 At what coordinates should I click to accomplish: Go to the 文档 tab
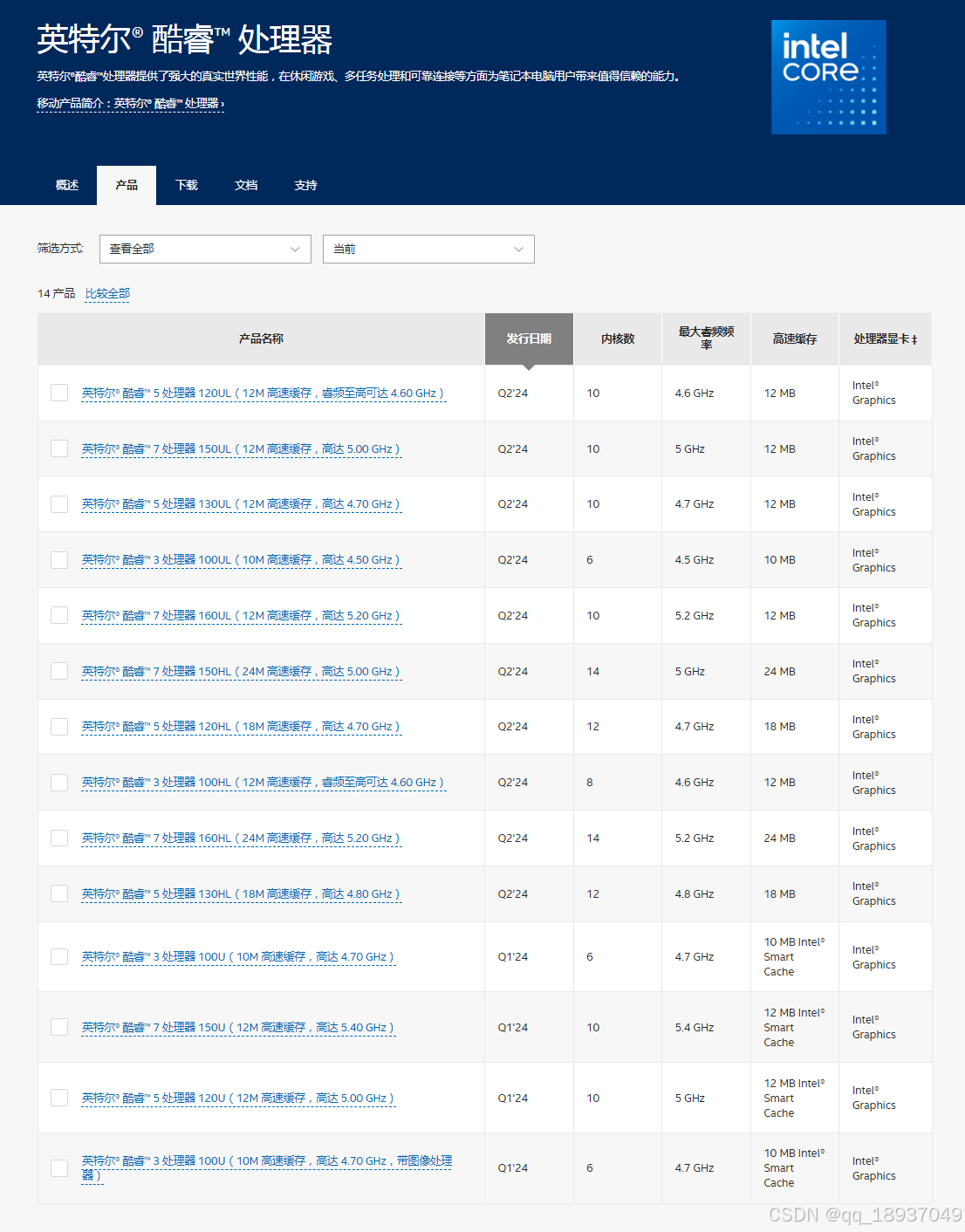tap(246, 185)
